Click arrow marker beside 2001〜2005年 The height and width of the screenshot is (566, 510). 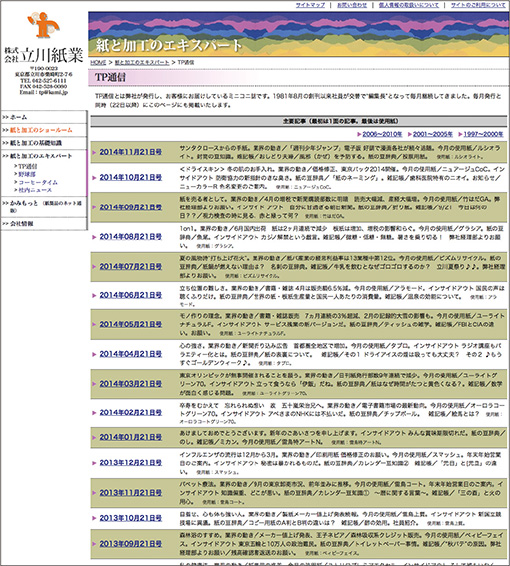410,134
